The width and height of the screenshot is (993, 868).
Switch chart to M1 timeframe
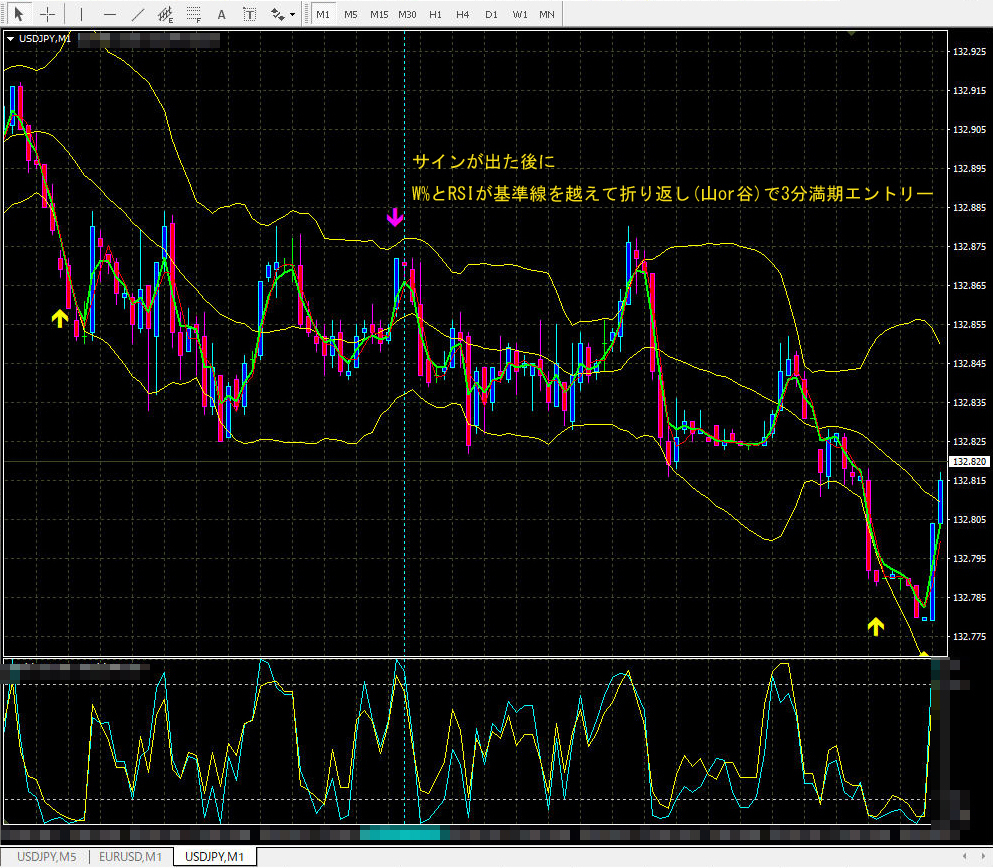click(x=323, y=14)
